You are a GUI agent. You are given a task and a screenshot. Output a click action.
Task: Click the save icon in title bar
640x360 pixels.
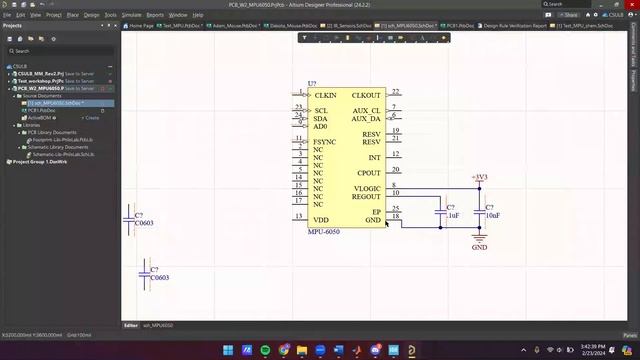pos(14,4)
